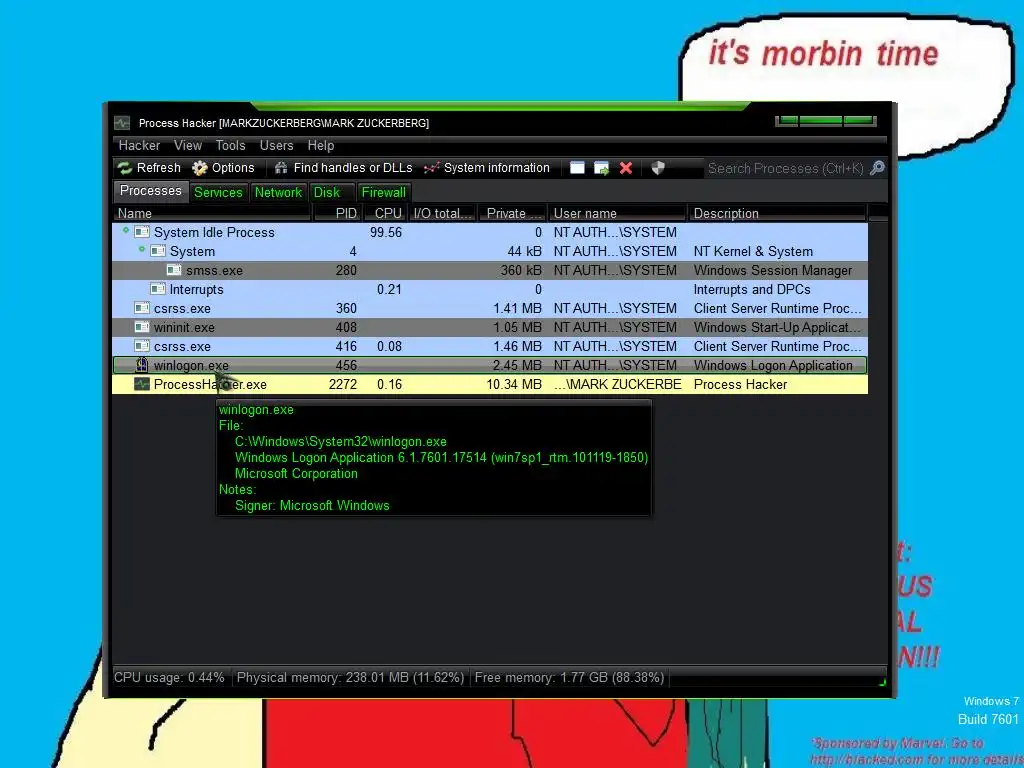Open Options via gear icon
Viewport: 1024px width, 768px height.
coord(223,168)
